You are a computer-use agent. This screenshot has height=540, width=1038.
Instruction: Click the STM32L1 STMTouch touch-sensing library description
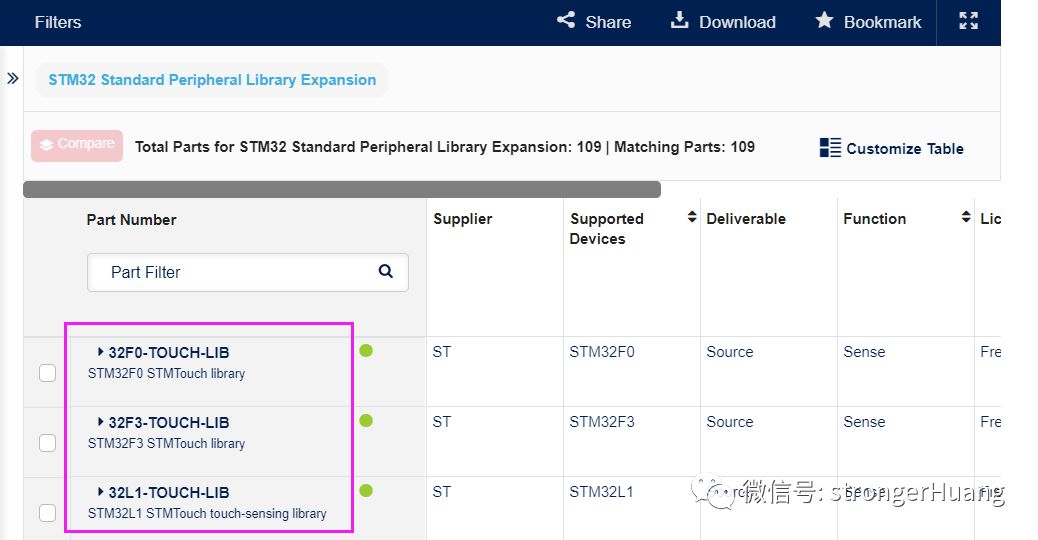click(207, 514)
